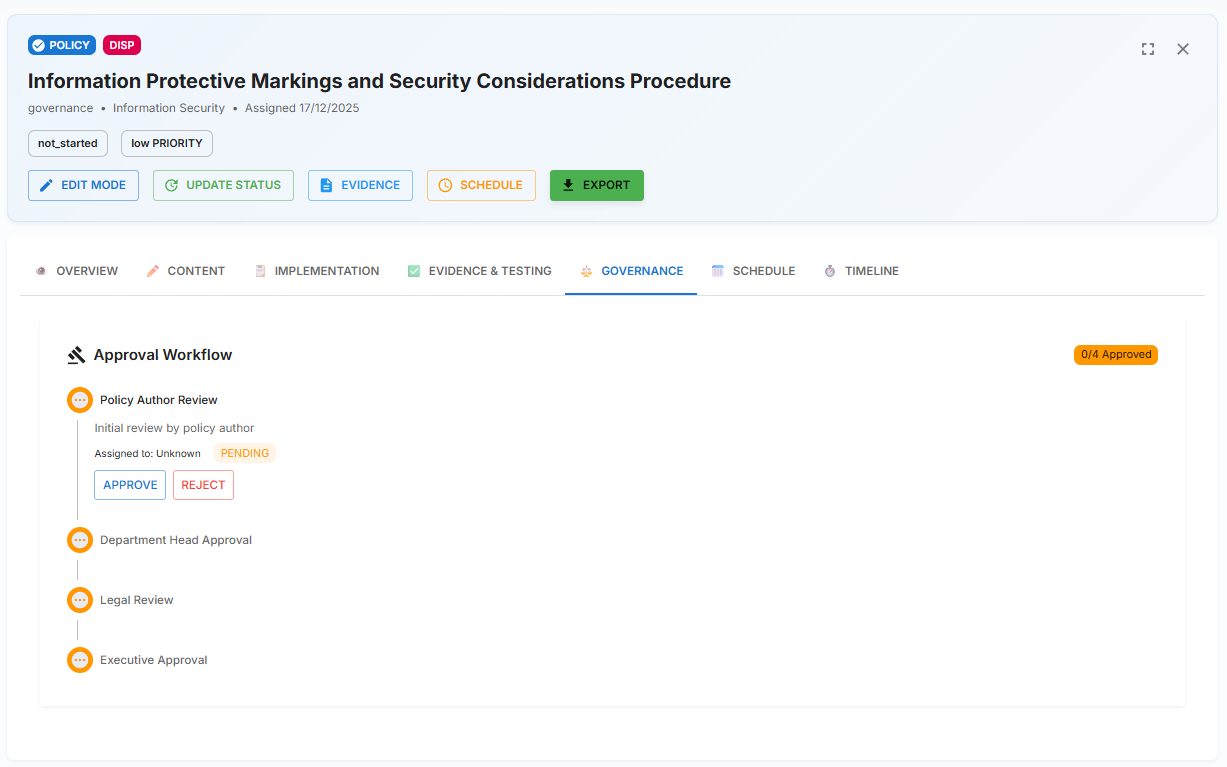
Task: Click the gavel icon beside Approval Workflow
Action: click(76, 355)
